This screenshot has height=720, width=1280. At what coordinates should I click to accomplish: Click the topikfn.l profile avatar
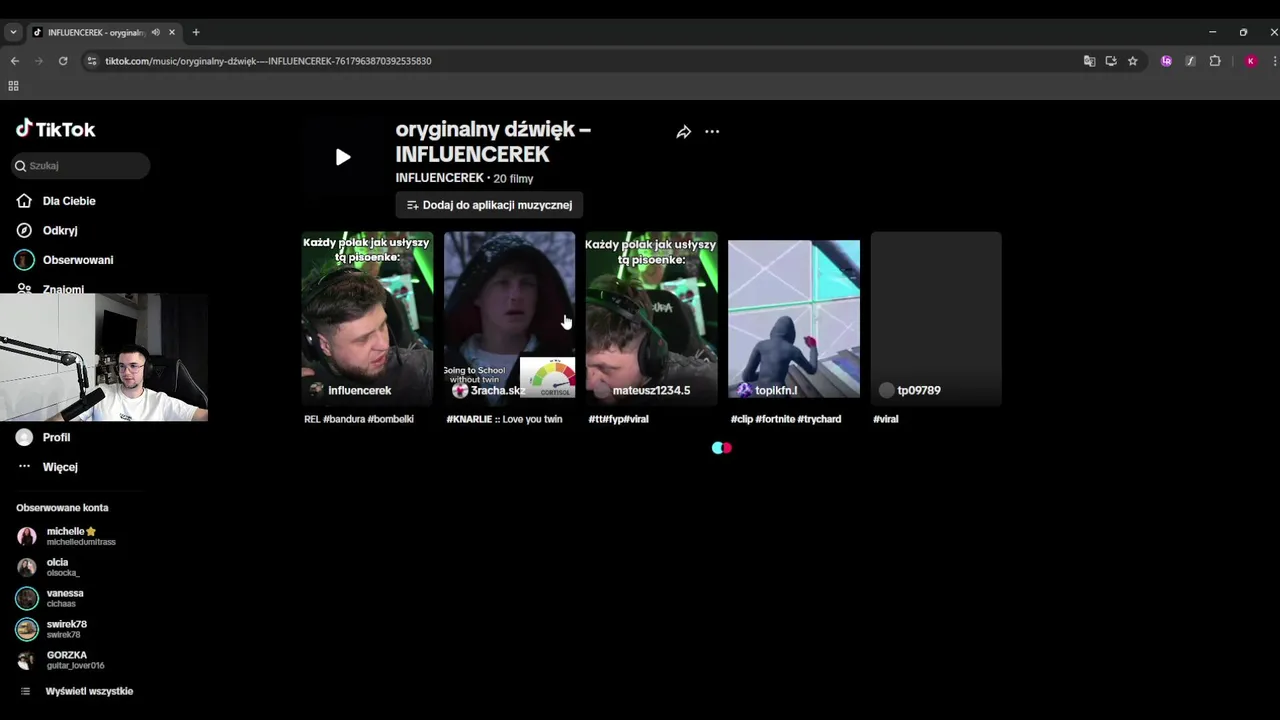pos(744,390)
